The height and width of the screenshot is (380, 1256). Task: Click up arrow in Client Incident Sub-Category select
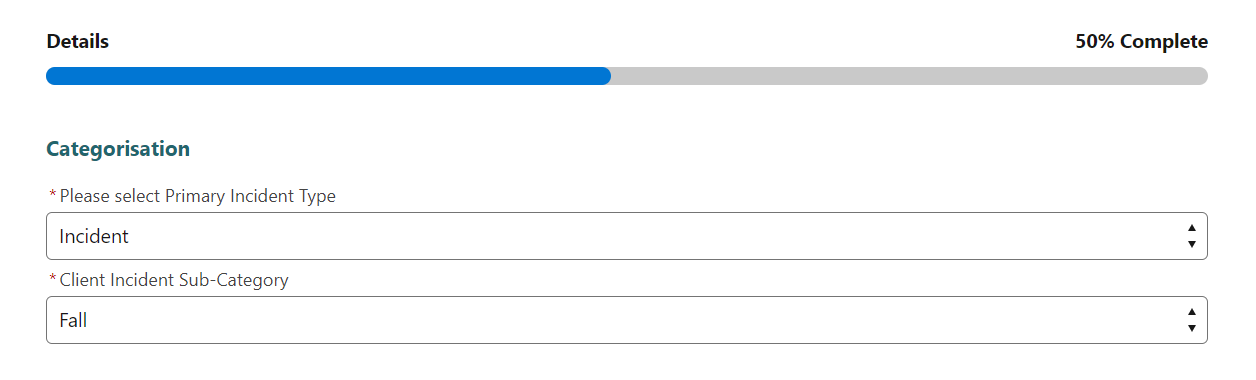tap(1191, 314)
